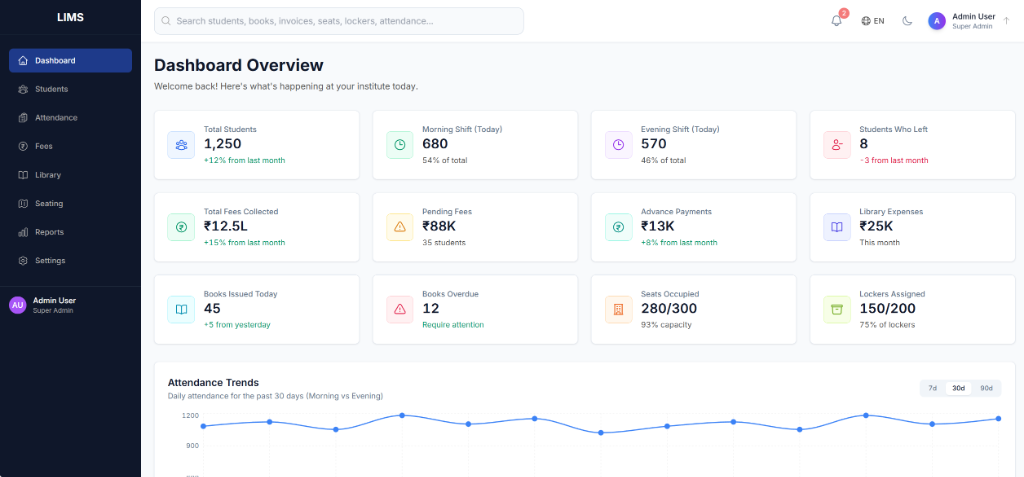Click the Library Expenses book icon
1024x477 pixels.
tap(837, 227)
